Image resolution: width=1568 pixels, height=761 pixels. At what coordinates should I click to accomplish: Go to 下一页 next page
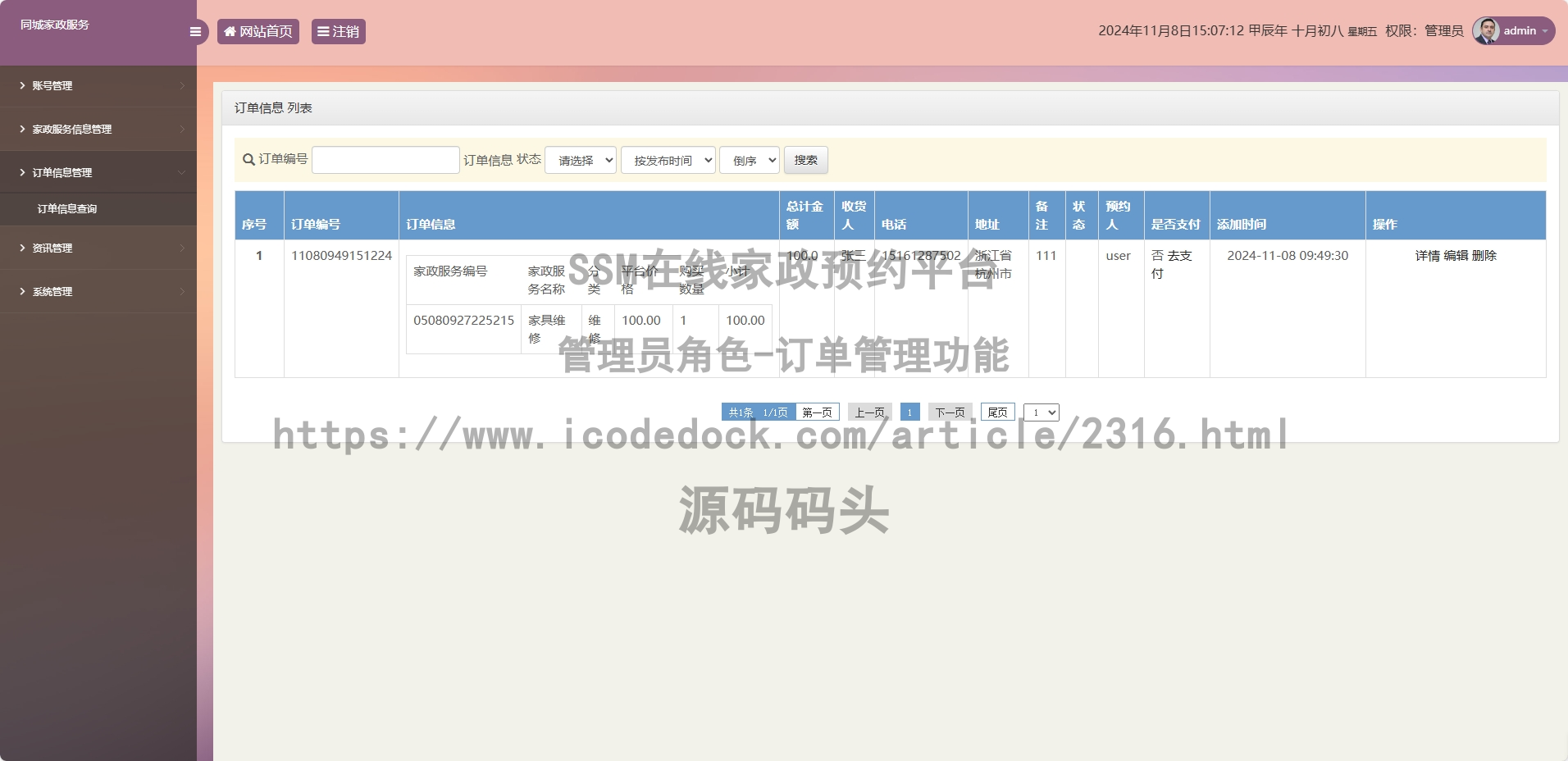tap(950, 412)
